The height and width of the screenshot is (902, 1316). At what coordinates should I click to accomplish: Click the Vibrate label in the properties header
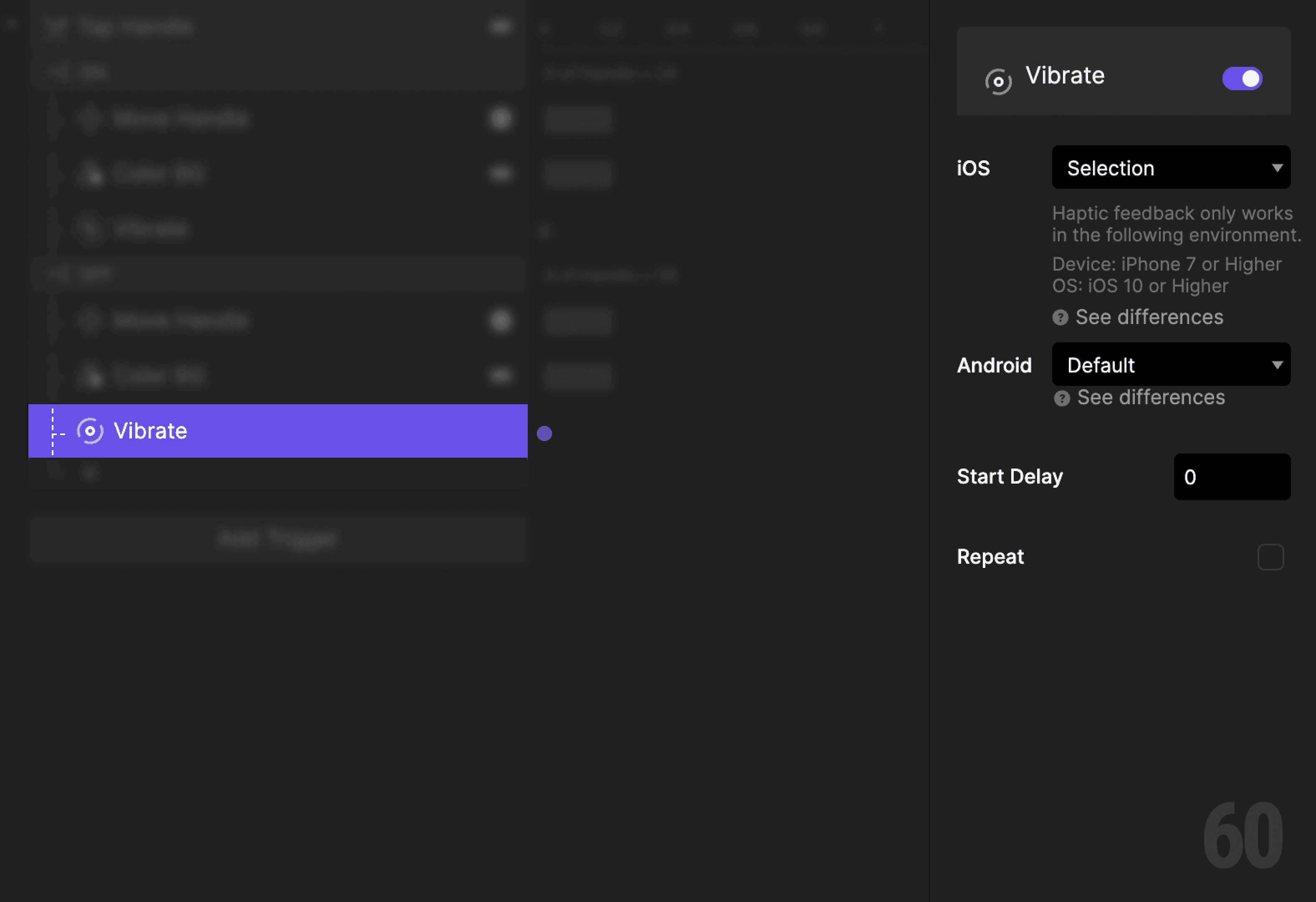pos(1065,75)
